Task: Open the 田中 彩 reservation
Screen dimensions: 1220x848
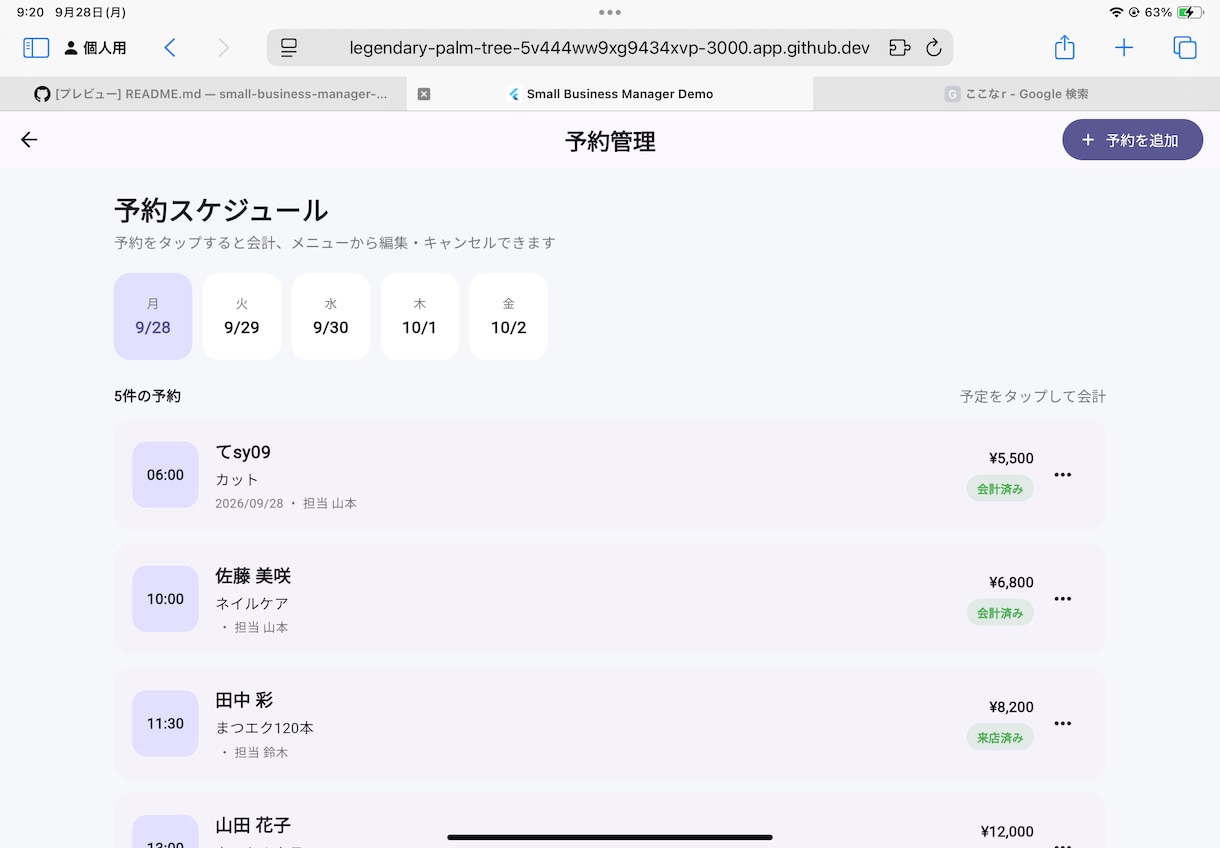Action: click(610, 723)
